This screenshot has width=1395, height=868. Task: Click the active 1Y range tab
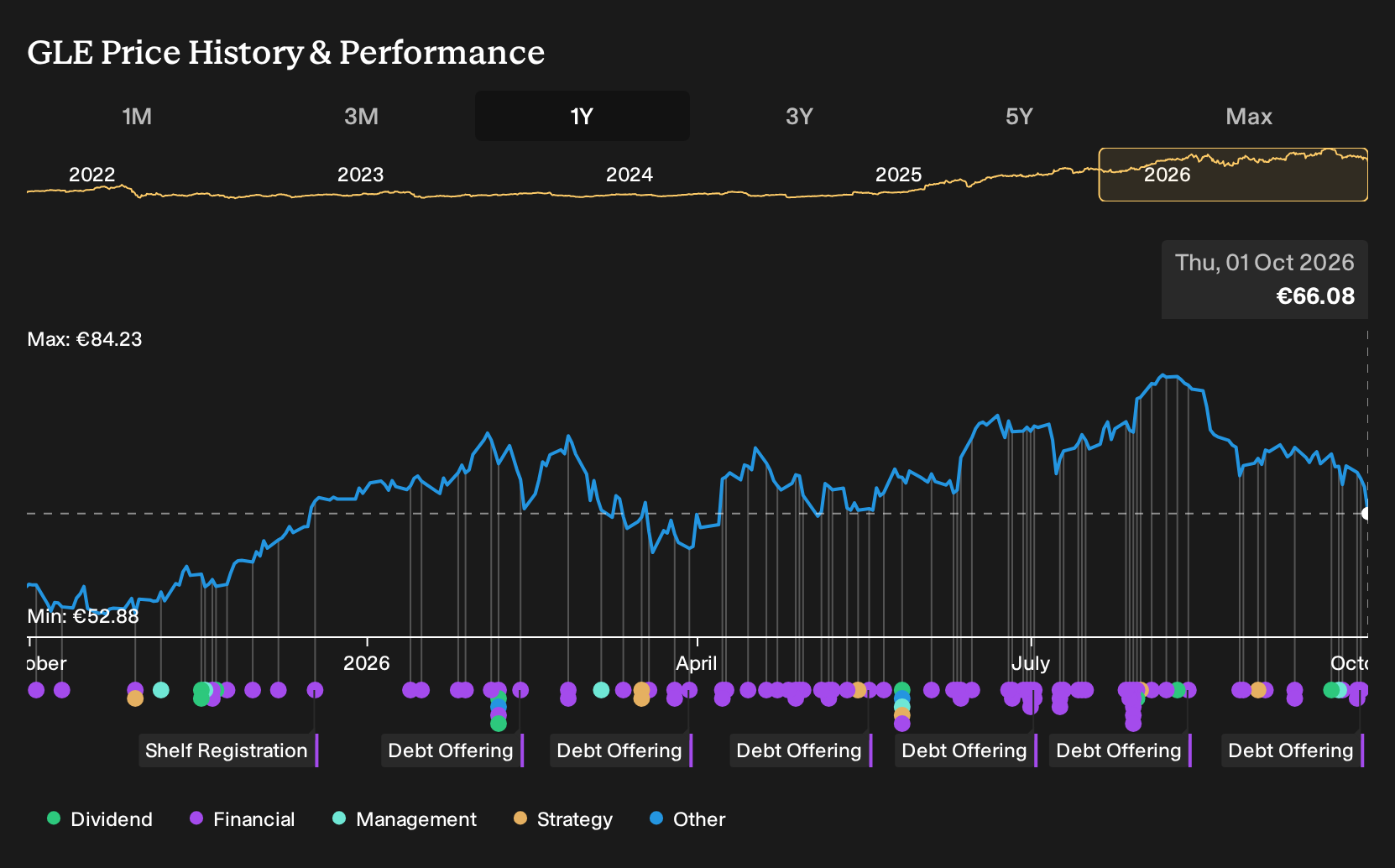click(x=583, y=116)
